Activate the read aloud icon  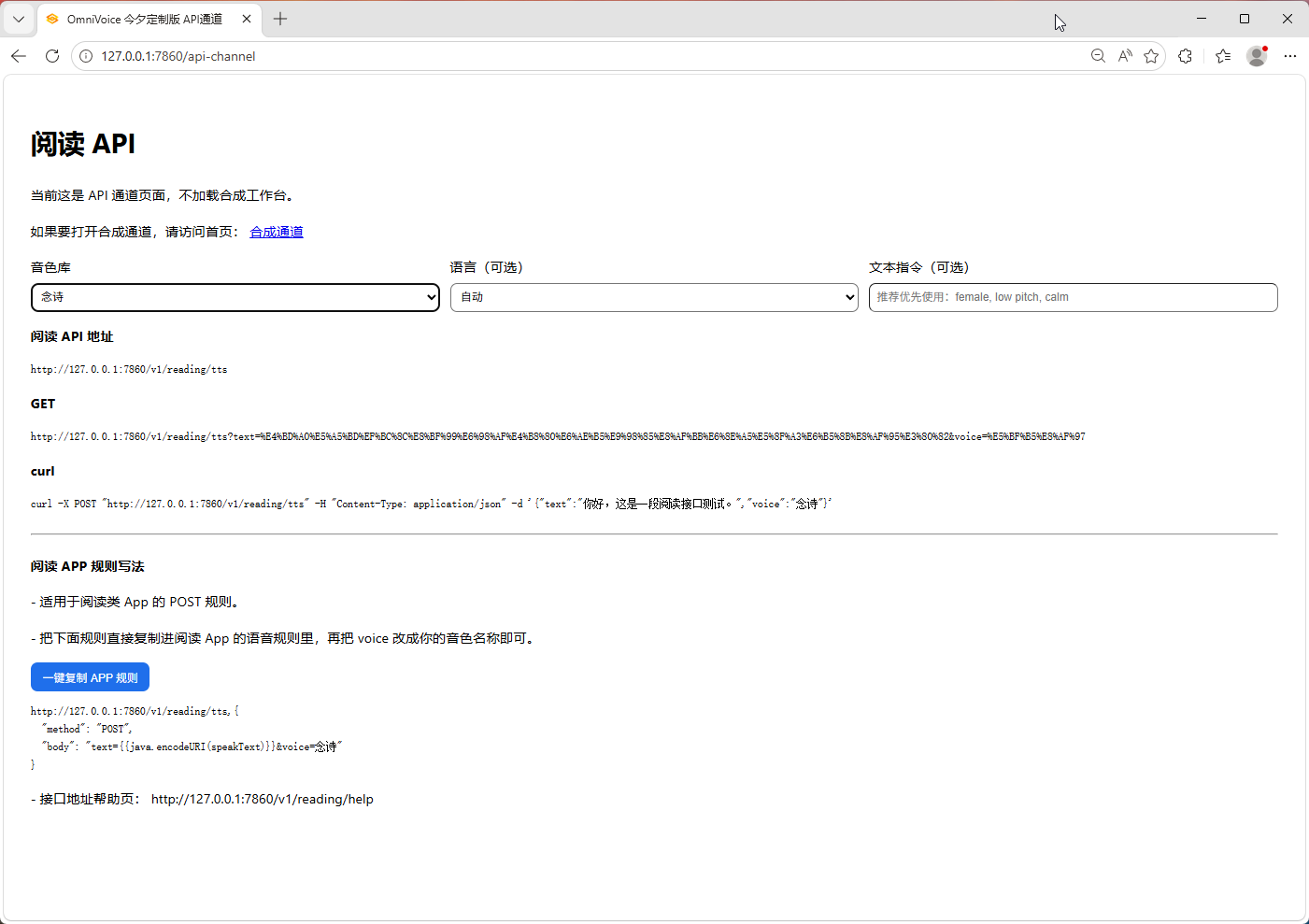(1125, 56)
